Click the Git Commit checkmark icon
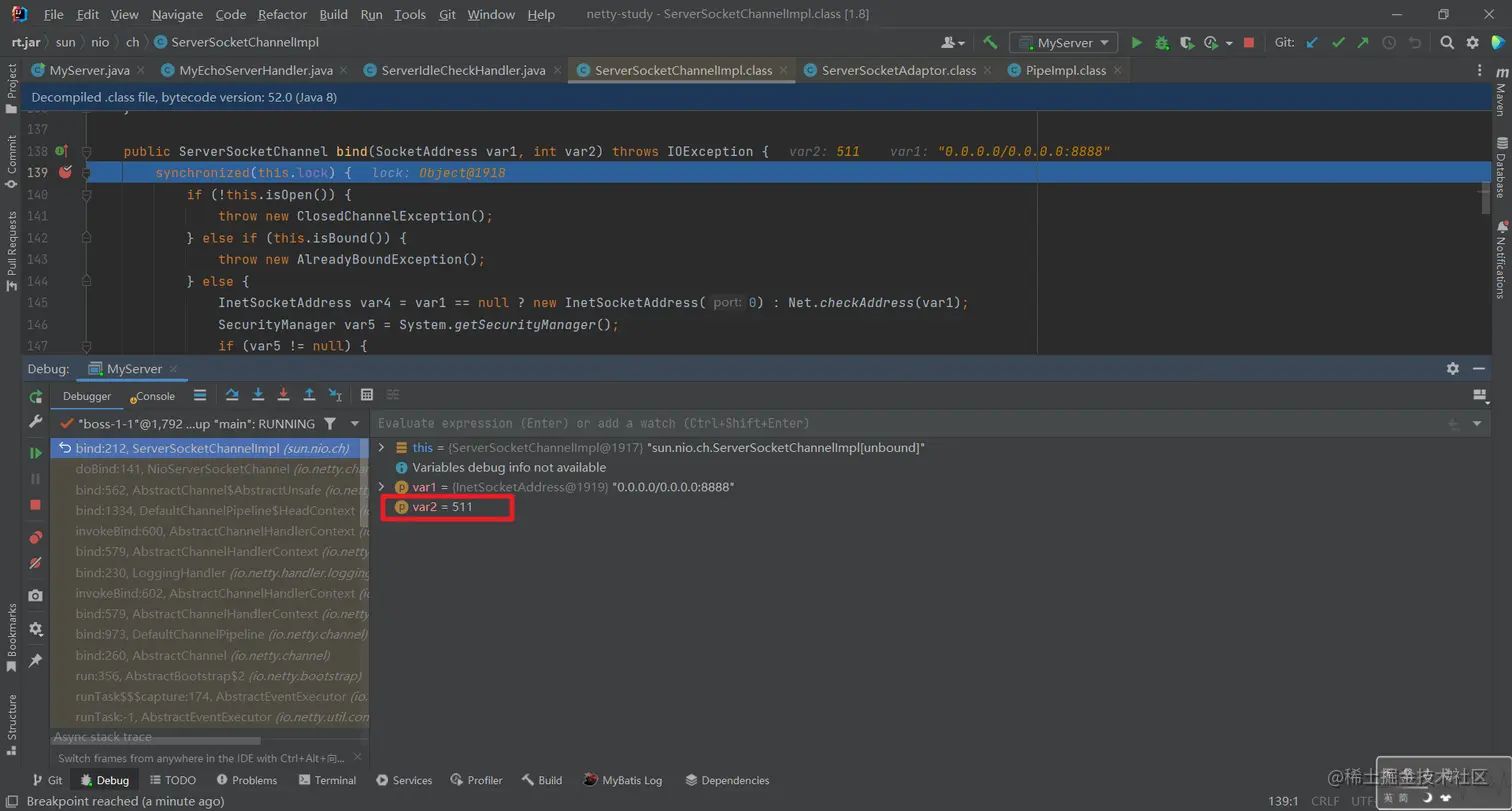This screenshot has height=811, width=1512. click(1338, 43)
